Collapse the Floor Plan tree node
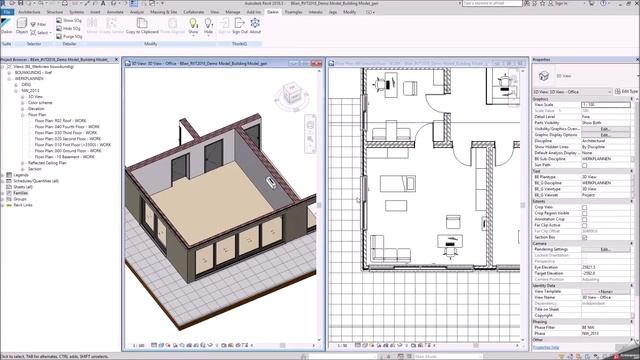 (x=22, y=115)
